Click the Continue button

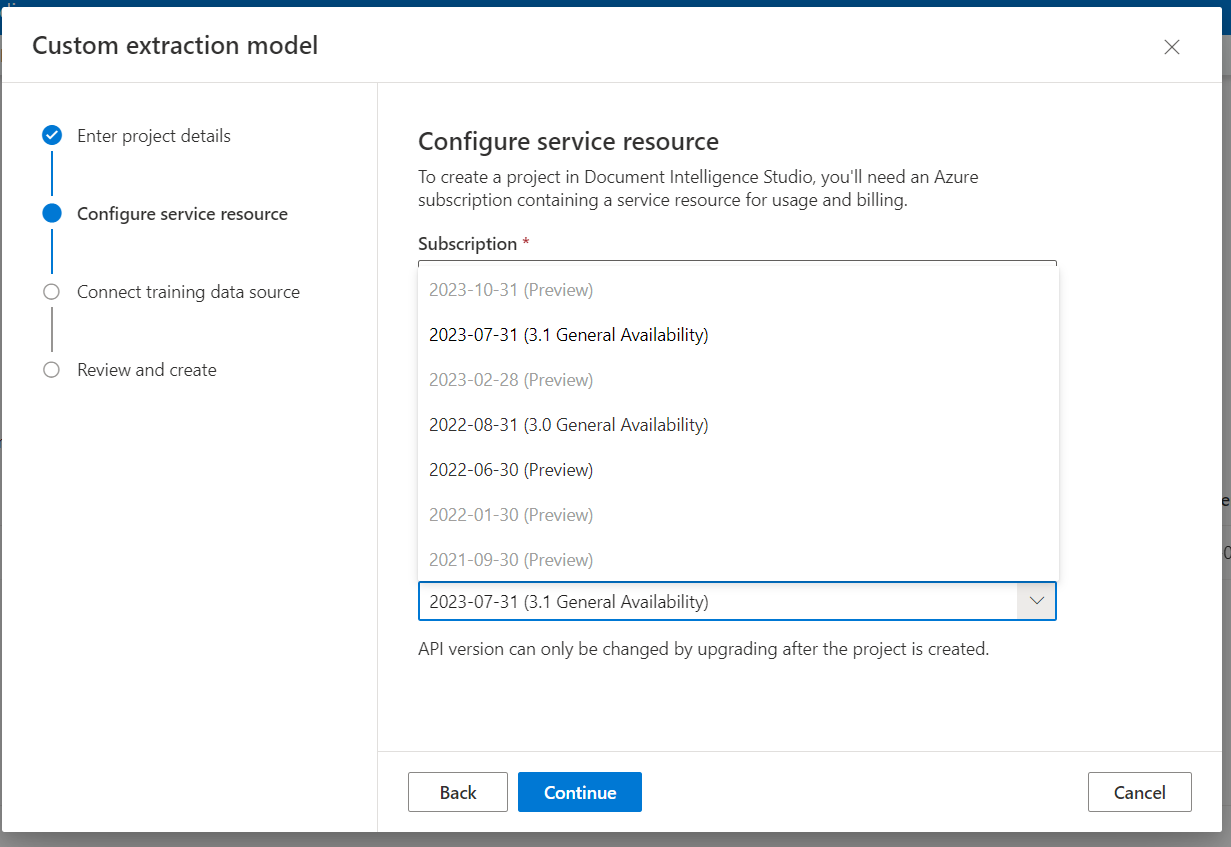coord(580,792)
